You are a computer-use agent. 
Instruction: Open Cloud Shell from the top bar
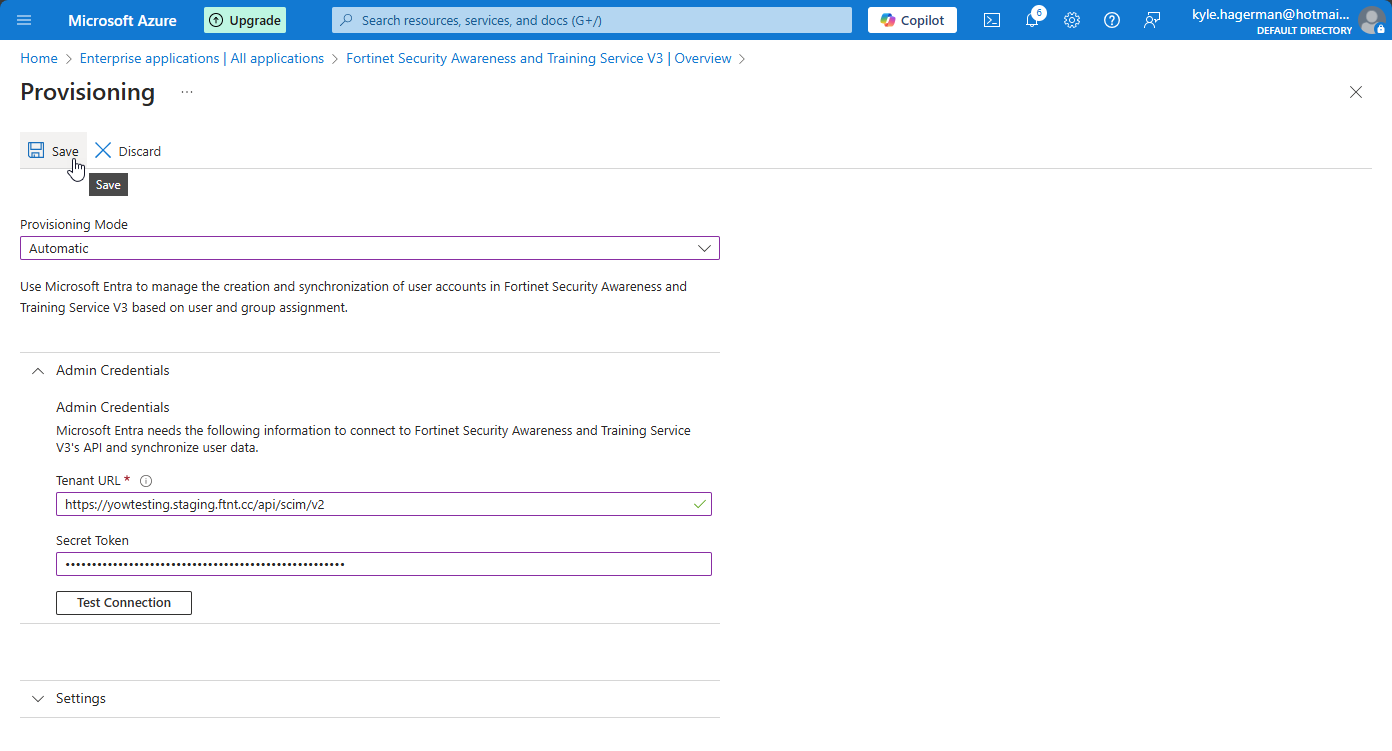click(x=992, y=20)
